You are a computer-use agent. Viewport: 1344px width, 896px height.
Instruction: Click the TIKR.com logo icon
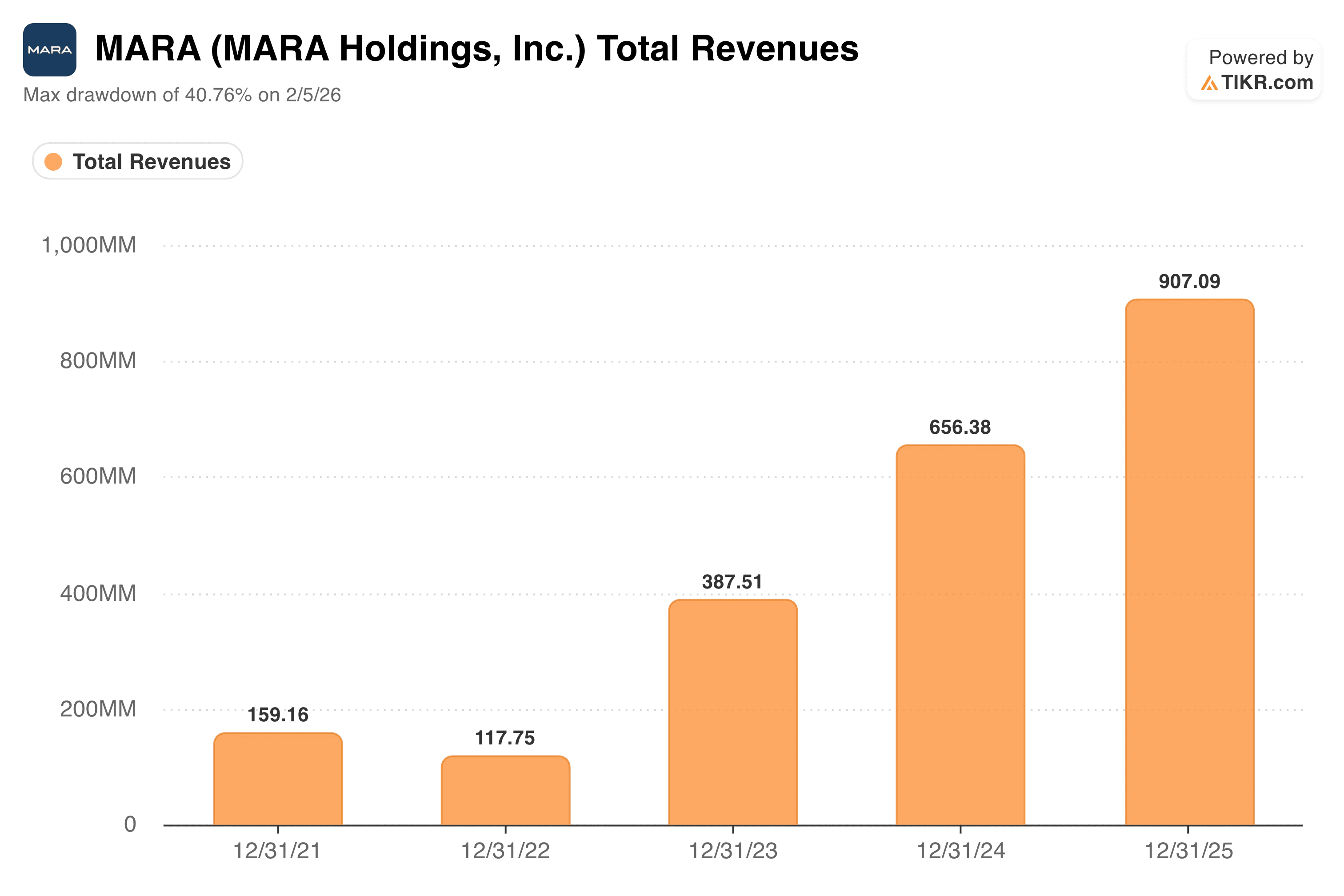(1208, 83)
